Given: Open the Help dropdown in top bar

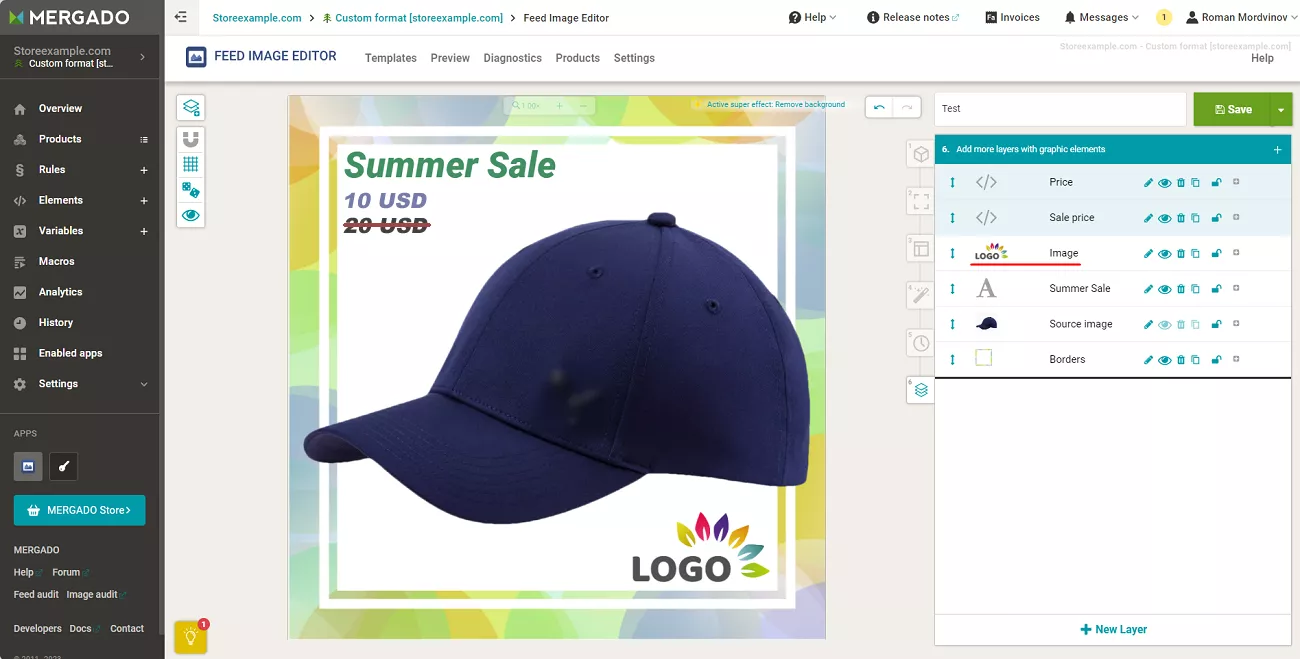Looking at the screenshot, I should point(812,17).
